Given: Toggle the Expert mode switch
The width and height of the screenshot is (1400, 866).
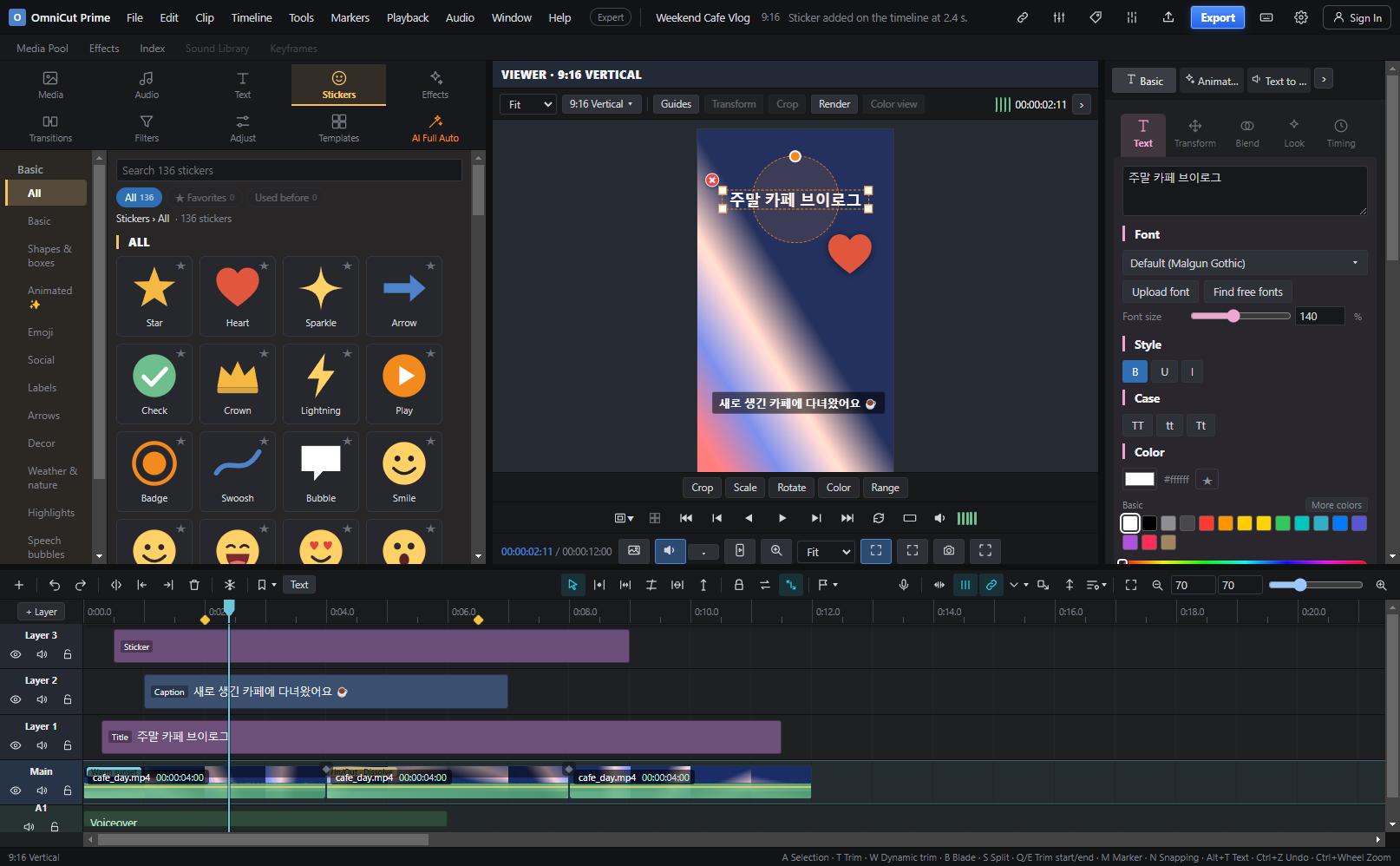Looking at the screenshot, I should tap(611, 17).
